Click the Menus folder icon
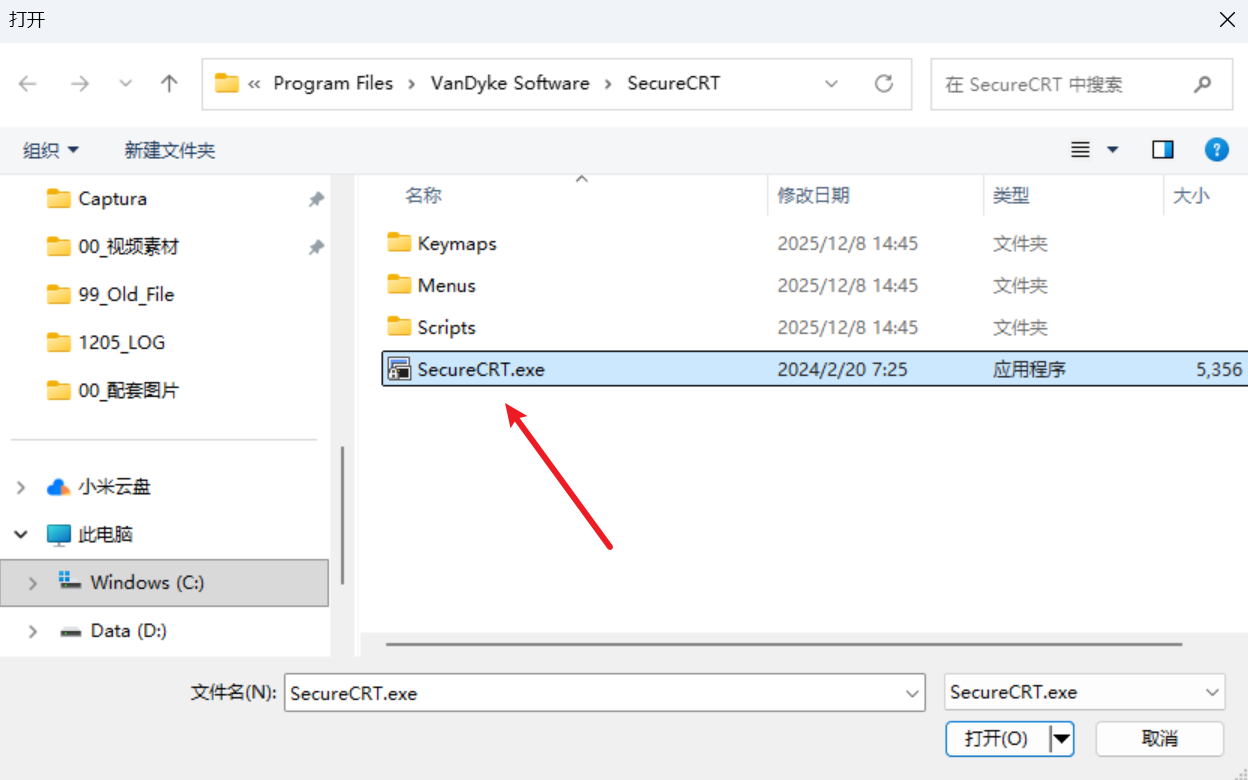1248x780 pixels. (x=399, y=284)
